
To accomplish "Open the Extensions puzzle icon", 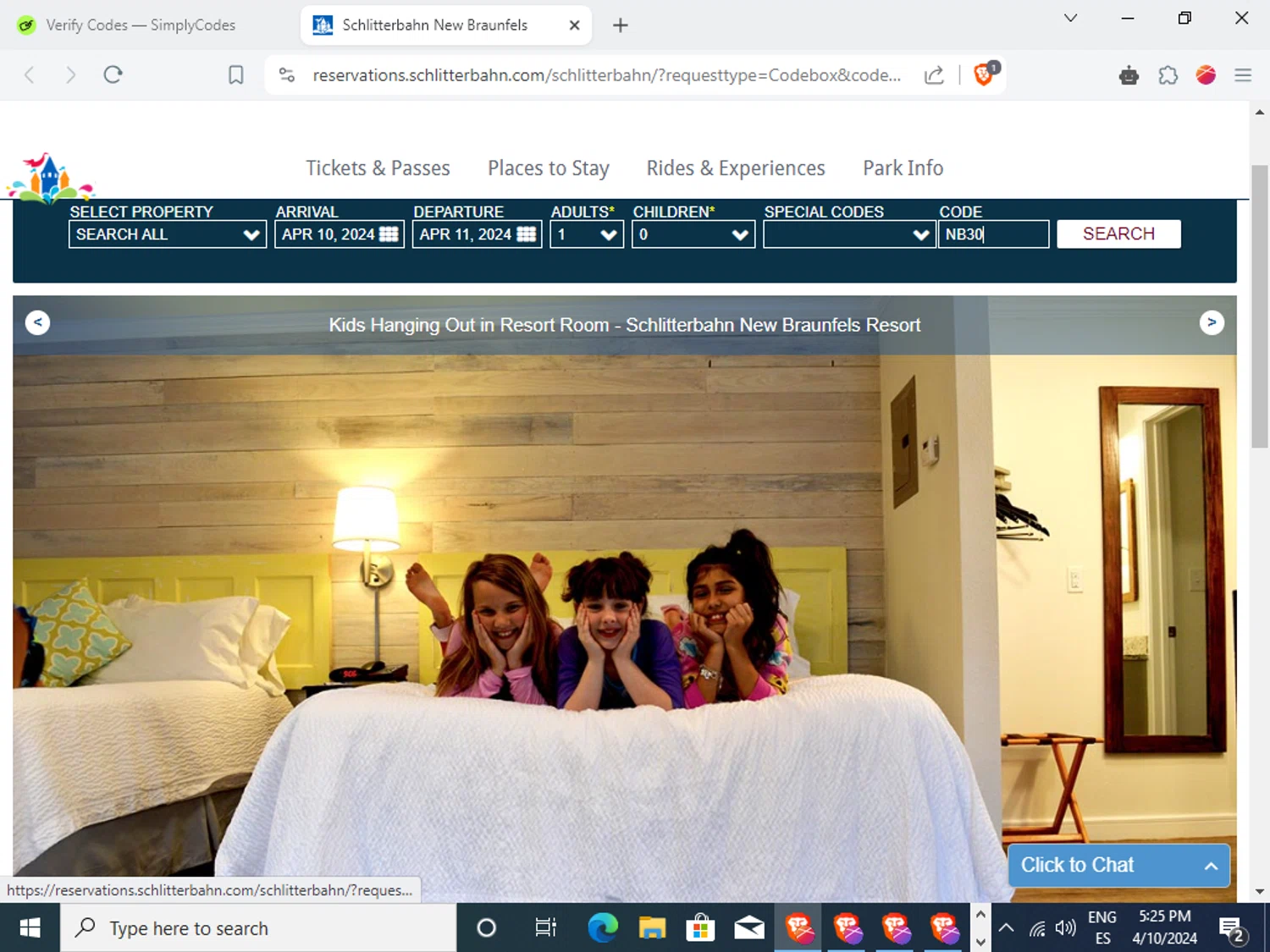I will click(1168, 75).
